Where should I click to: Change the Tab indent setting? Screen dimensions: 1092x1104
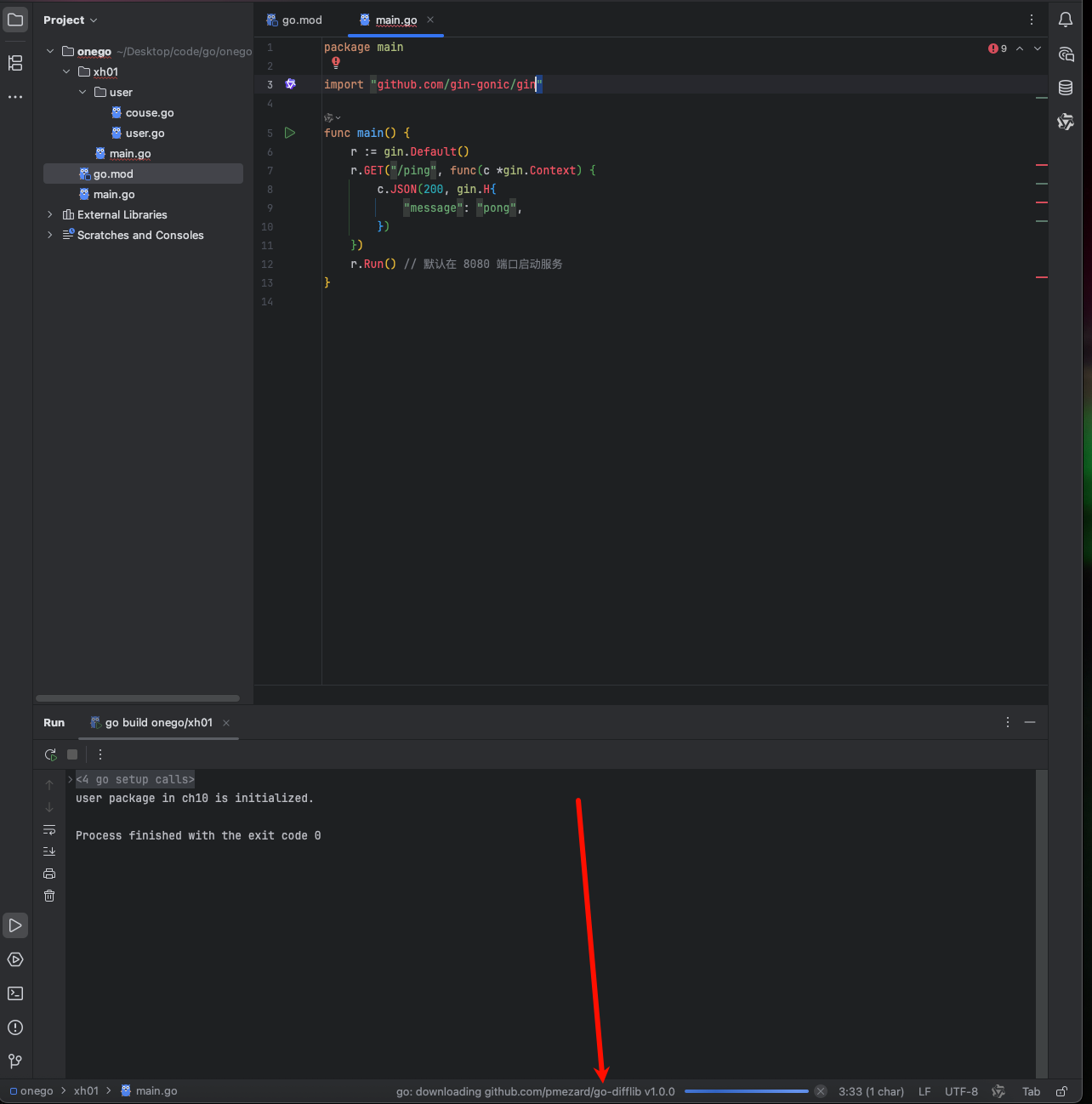1031,1091
